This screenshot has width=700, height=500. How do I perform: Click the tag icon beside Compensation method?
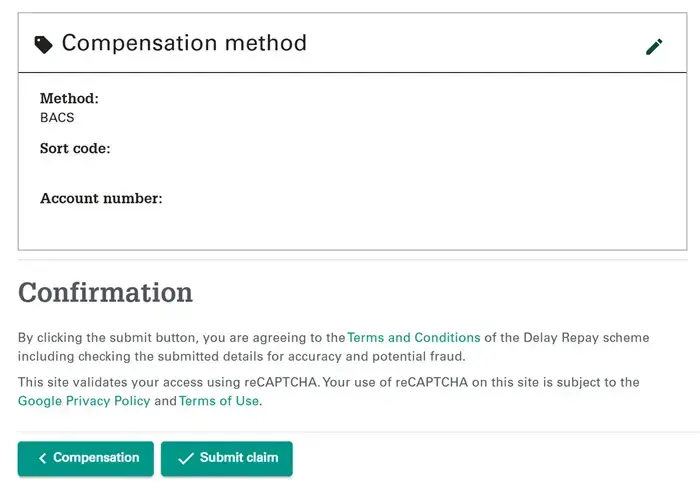click(x=43, y=45)
